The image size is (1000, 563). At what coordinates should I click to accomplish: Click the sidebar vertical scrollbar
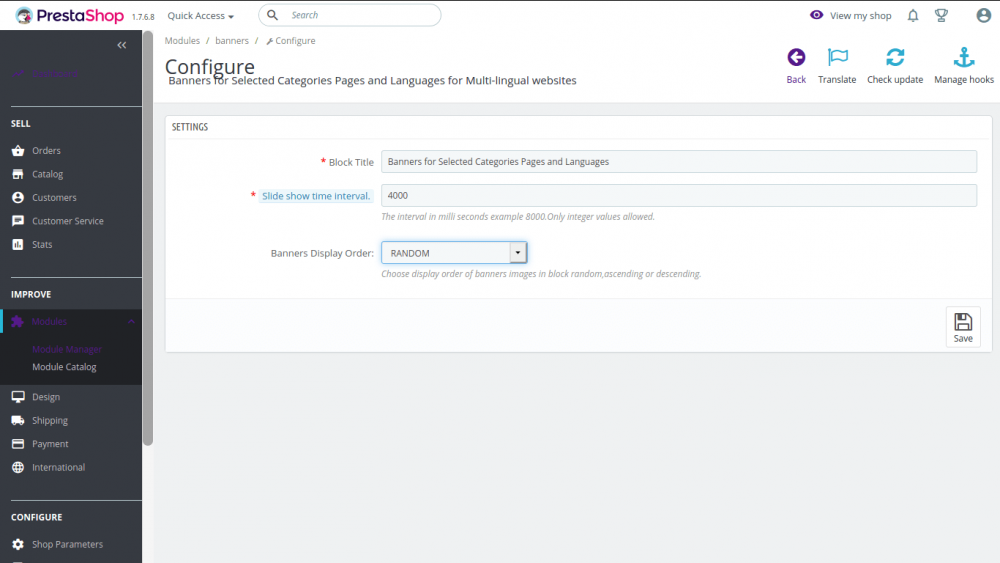coord(148,238)
